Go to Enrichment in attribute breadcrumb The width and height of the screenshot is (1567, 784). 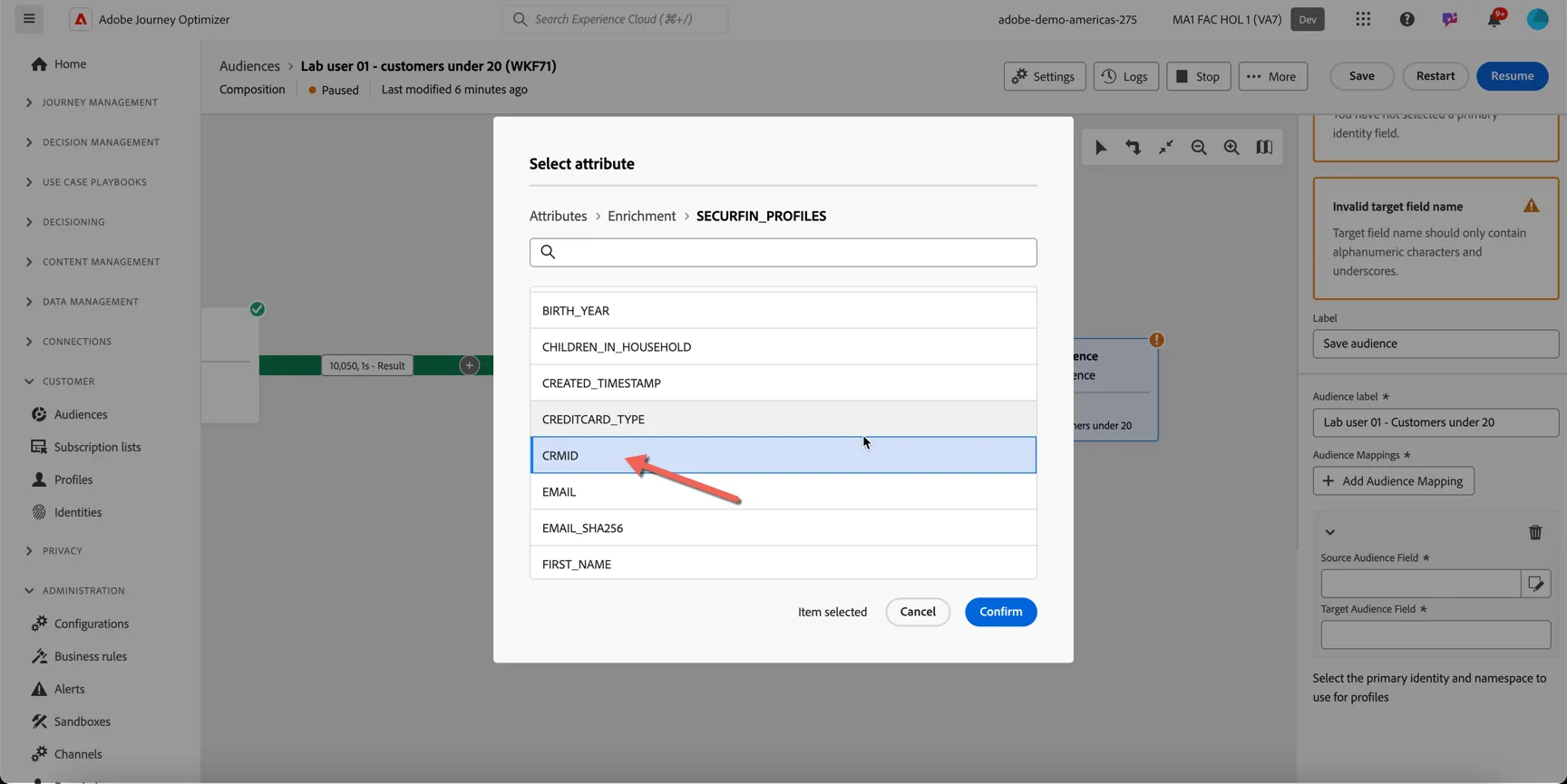(x=641, y=216)
